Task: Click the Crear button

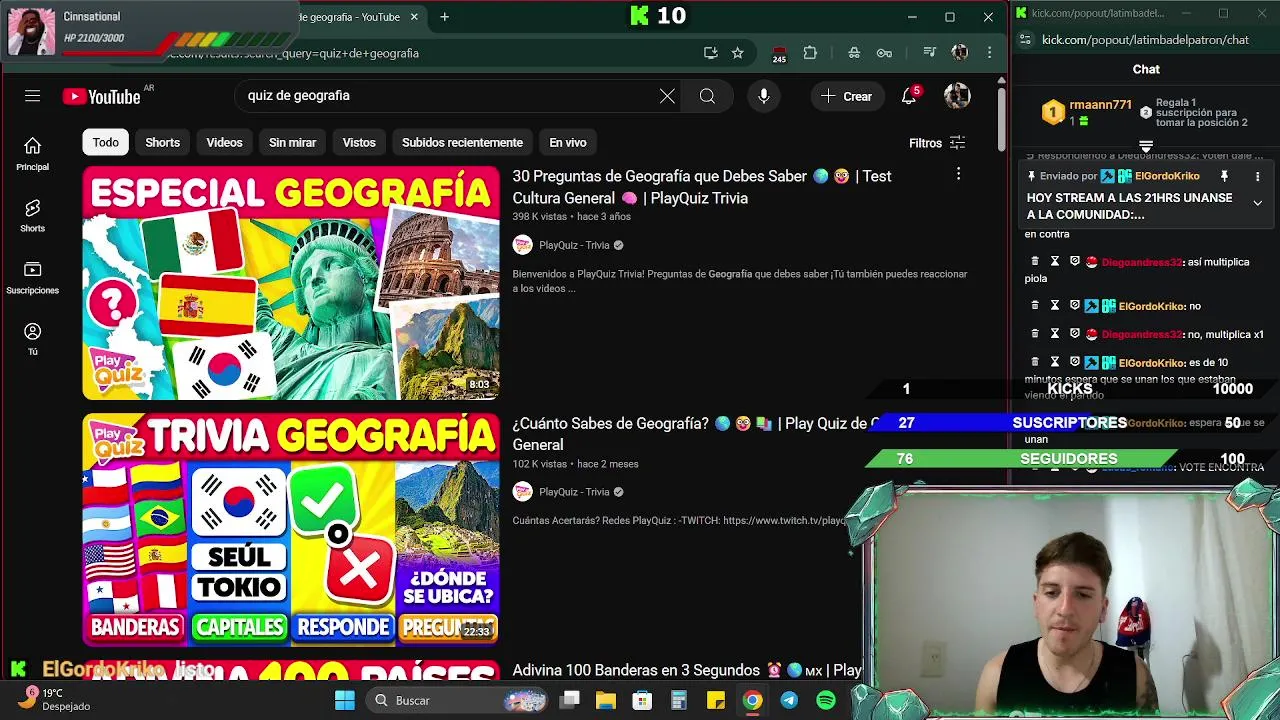Action: [847, 96]
